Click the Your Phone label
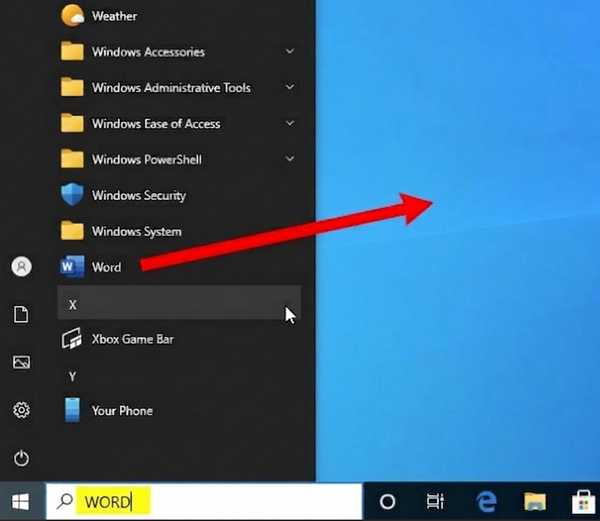 122,410
